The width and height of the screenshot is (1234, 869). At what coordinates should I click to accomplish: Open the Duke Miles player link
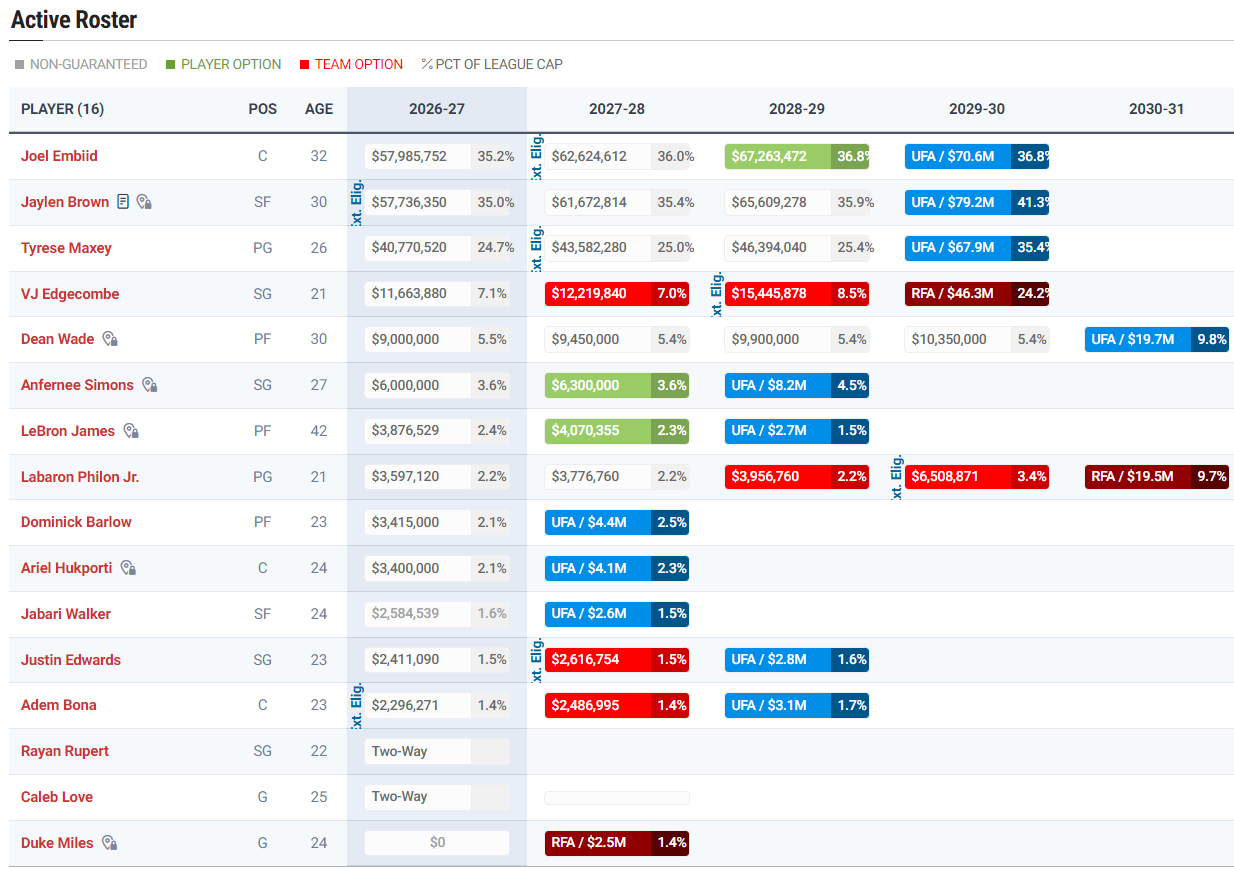(x=57, y=843)
